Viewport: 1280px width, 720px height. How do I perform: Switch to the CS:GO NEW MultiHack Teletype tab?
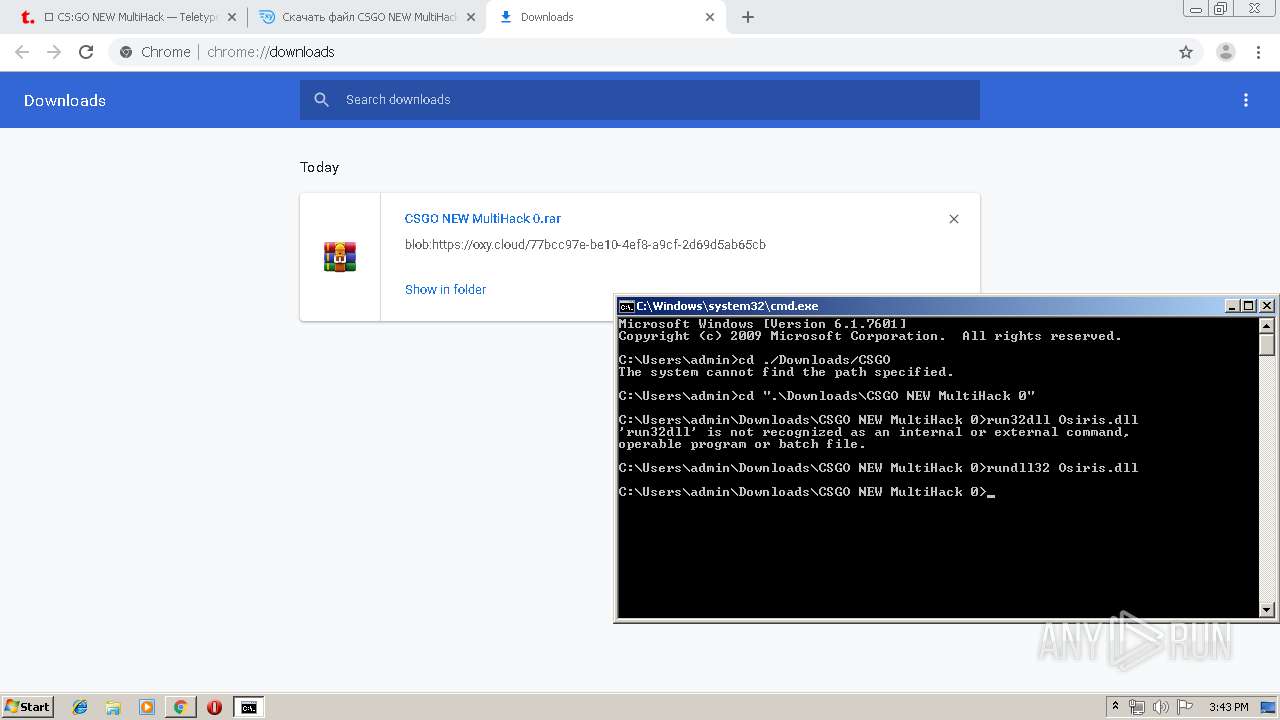tap(130, 17)
